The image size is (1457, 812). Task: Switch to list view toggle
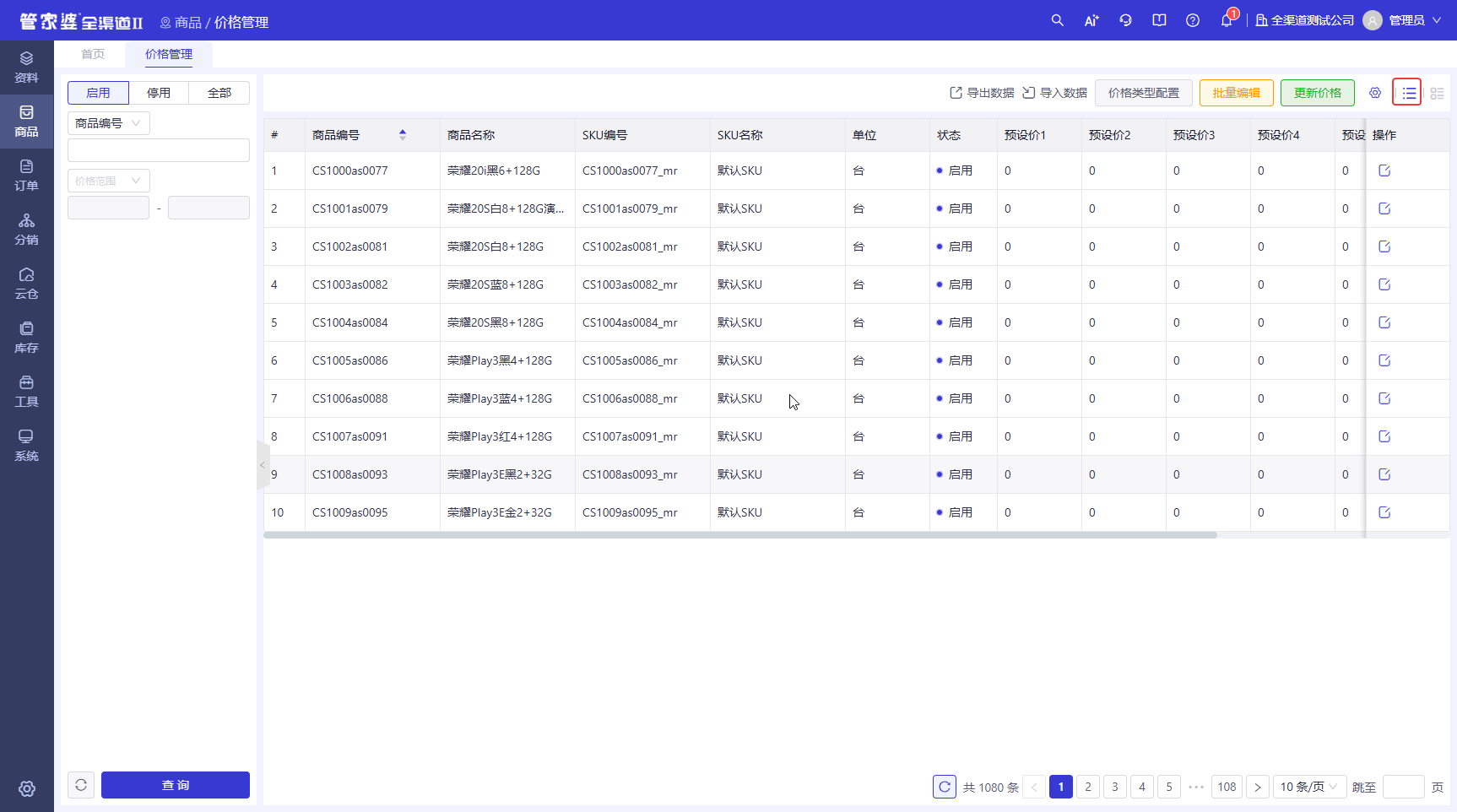coord(1407,93)
